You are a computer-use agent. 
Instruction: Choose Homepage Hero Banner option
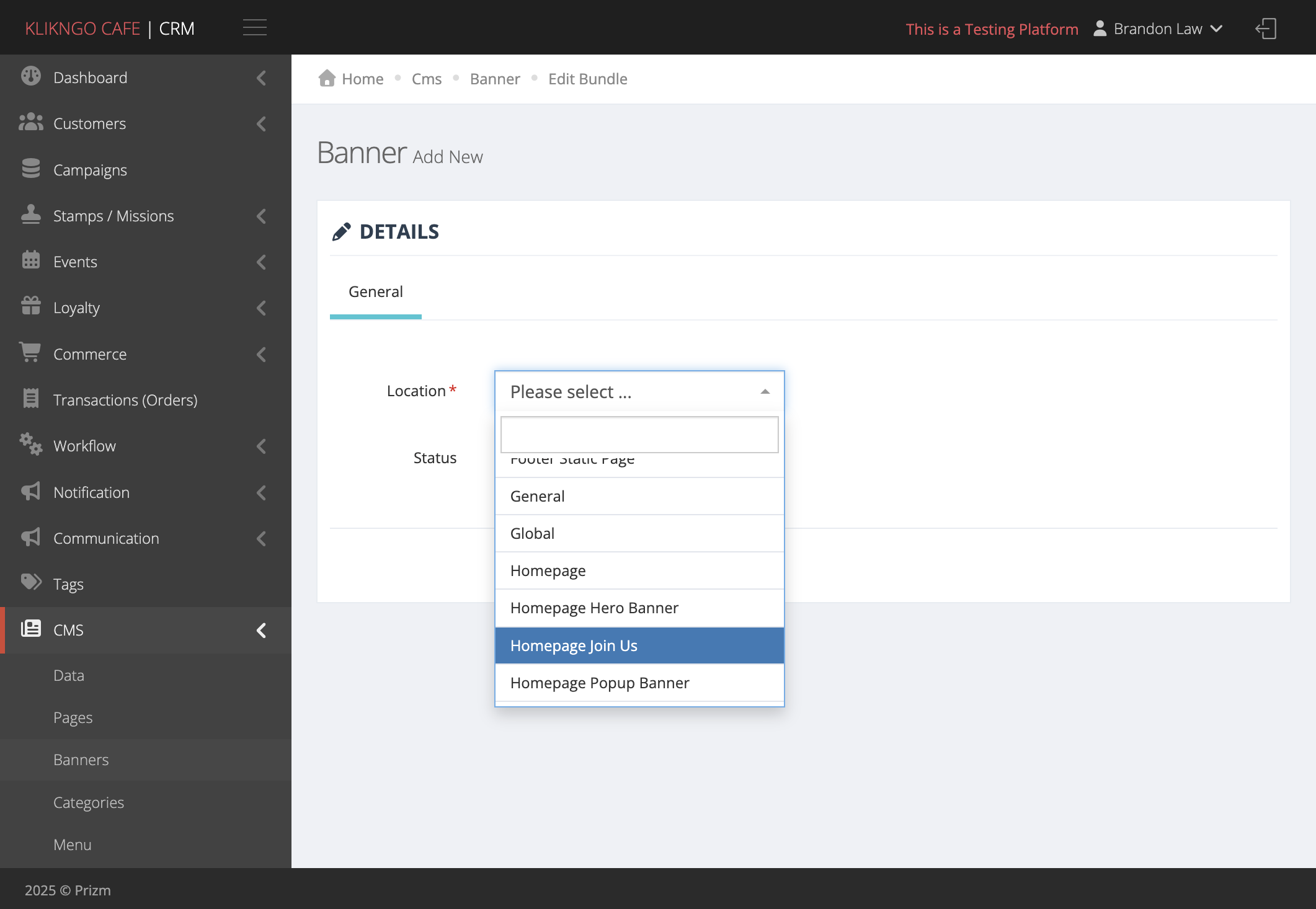[x=639, y=608]
